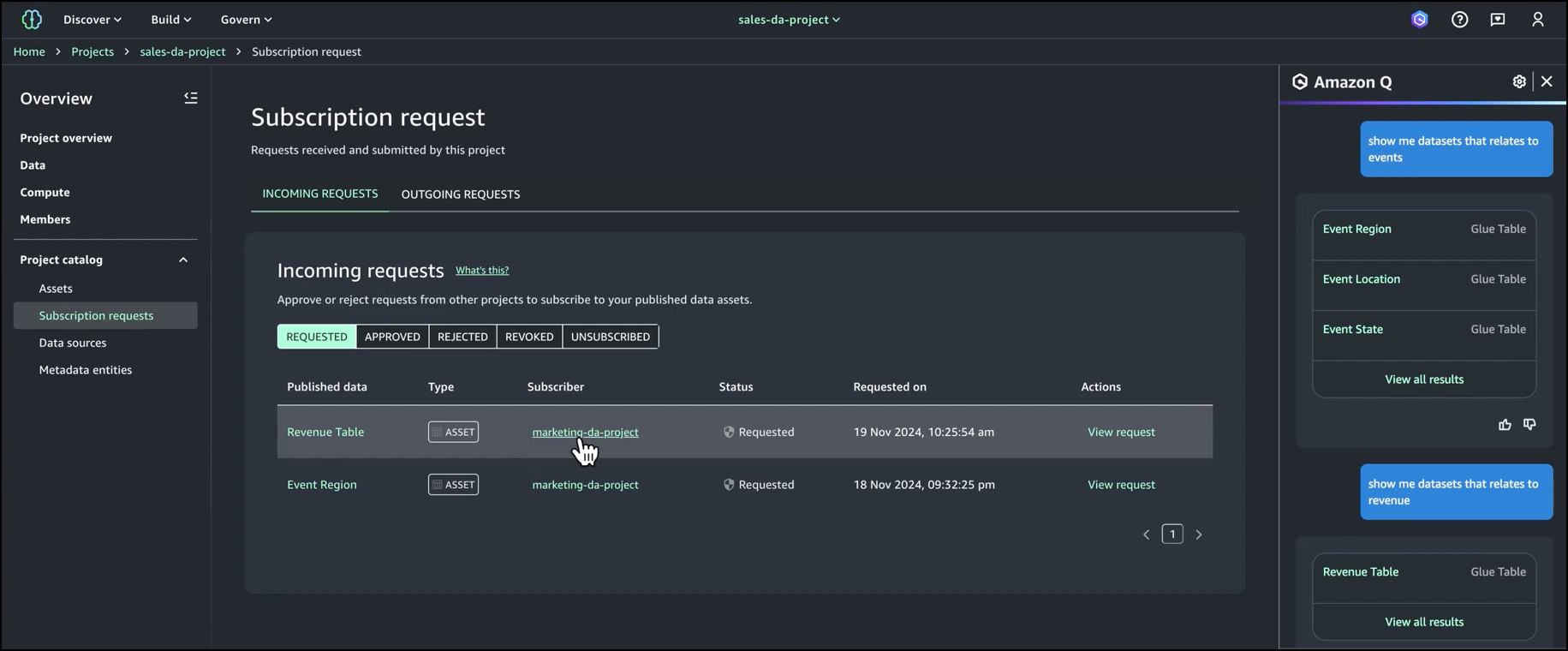Screen dimensions: 1568x651
Task: Go to next page of requests
Action: (1199, 535)
